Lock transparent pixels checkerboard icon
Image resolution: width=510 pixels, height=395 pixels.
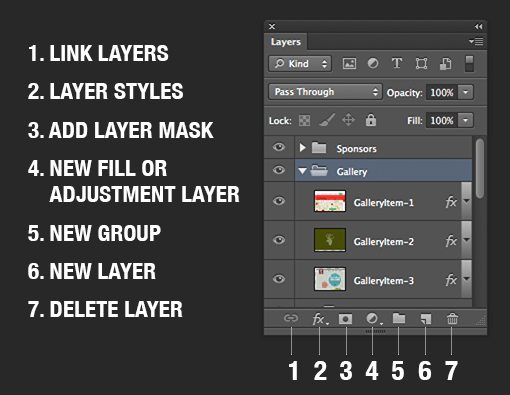[x=304, y=120]
